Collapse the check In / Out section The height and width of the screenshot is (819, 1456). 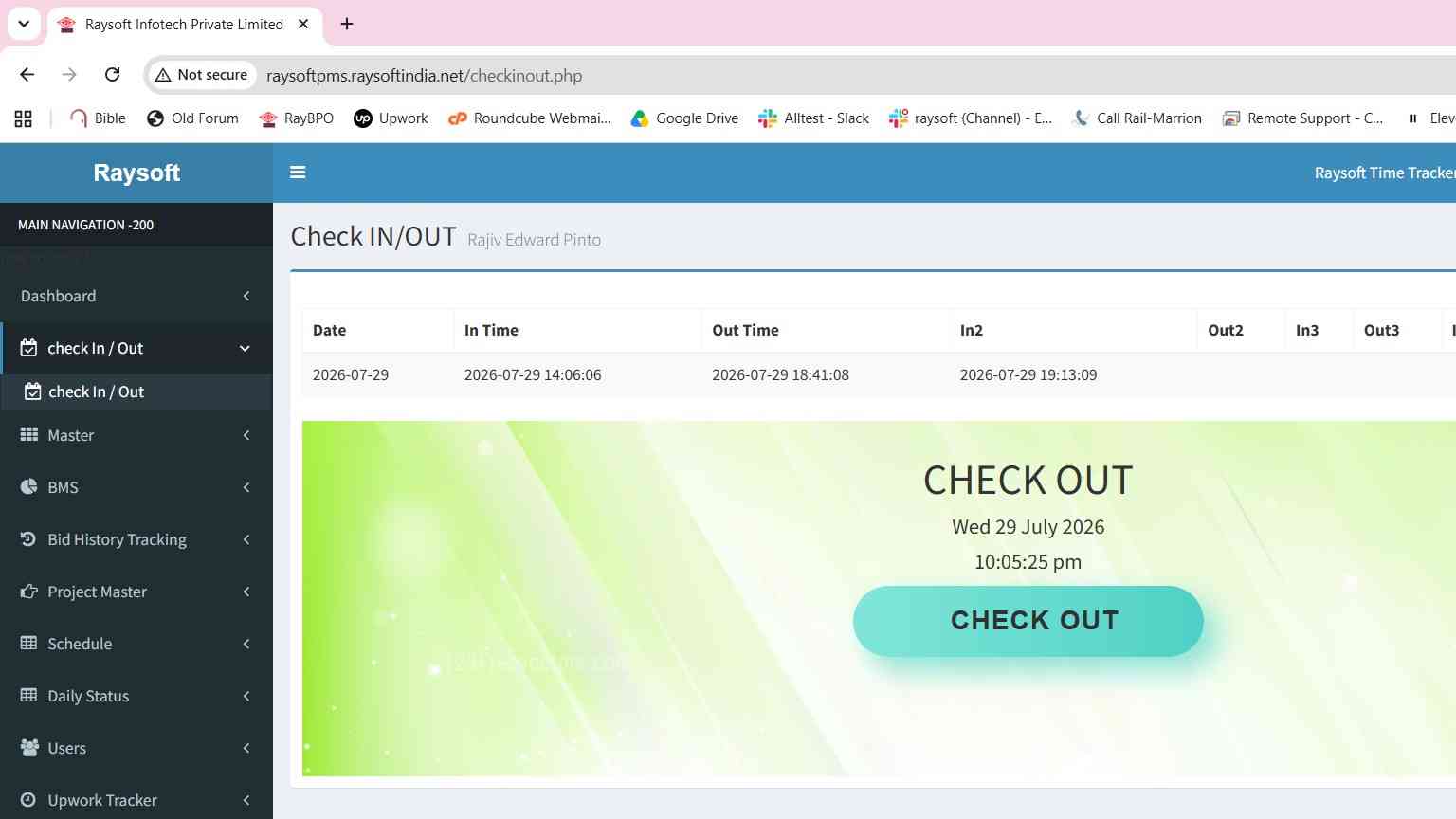[x=245, y=348]
